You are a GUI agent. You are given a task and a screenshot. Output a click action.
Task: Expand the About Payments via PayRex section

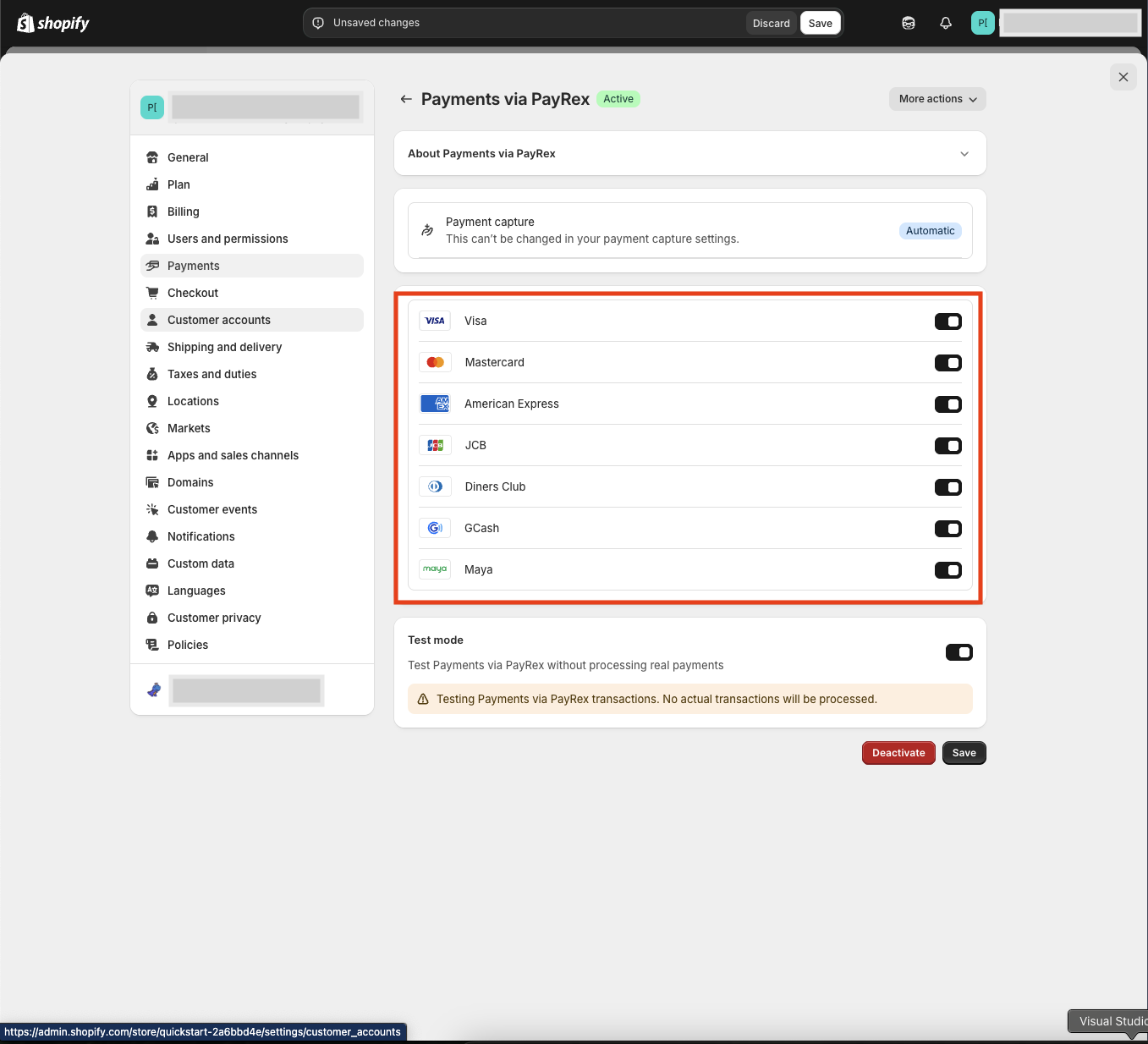(964, 153)
